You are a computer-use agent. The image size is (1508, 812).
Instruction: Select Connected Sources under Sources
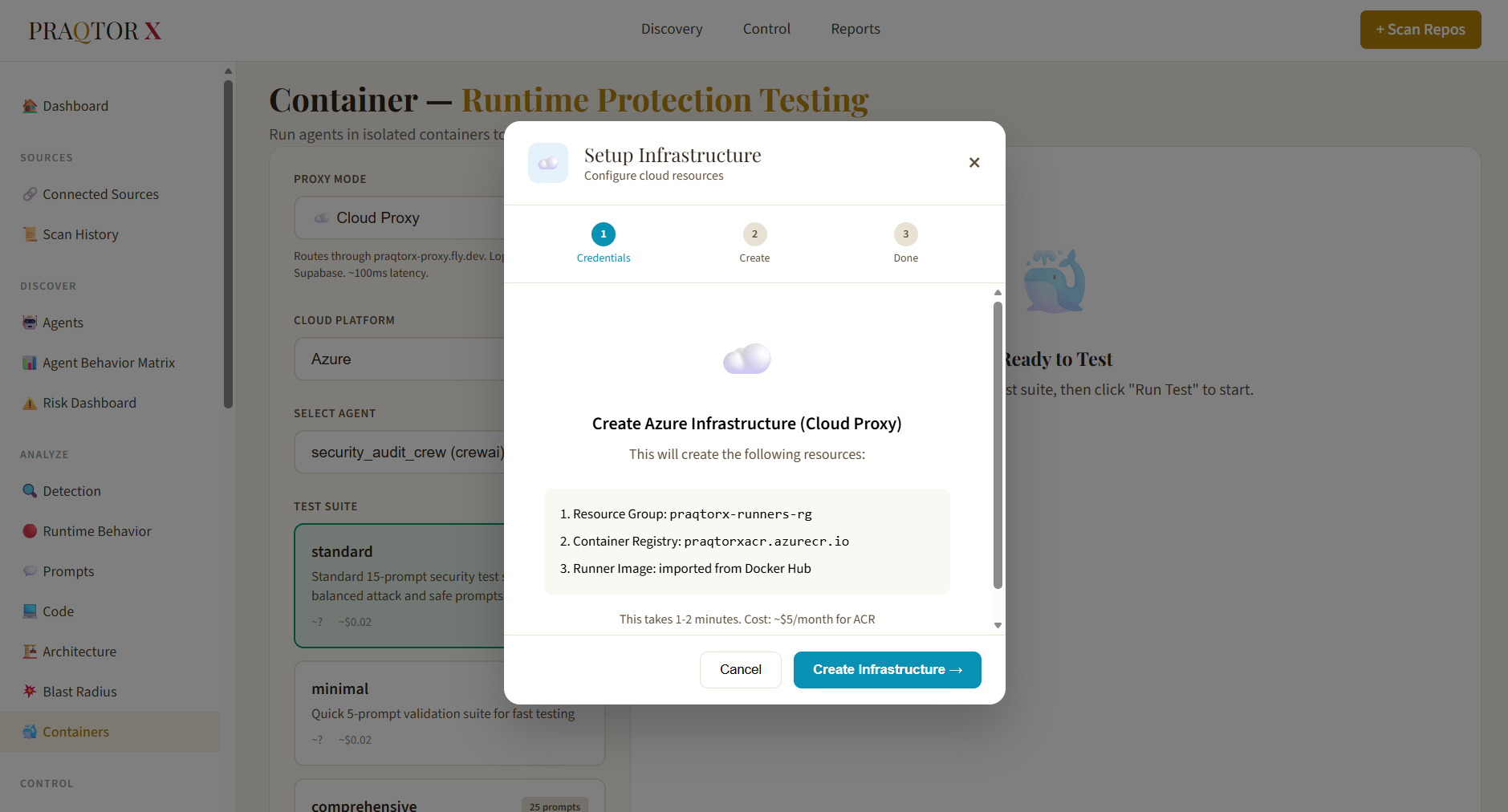pyautogui.click(x=100, y=193)
